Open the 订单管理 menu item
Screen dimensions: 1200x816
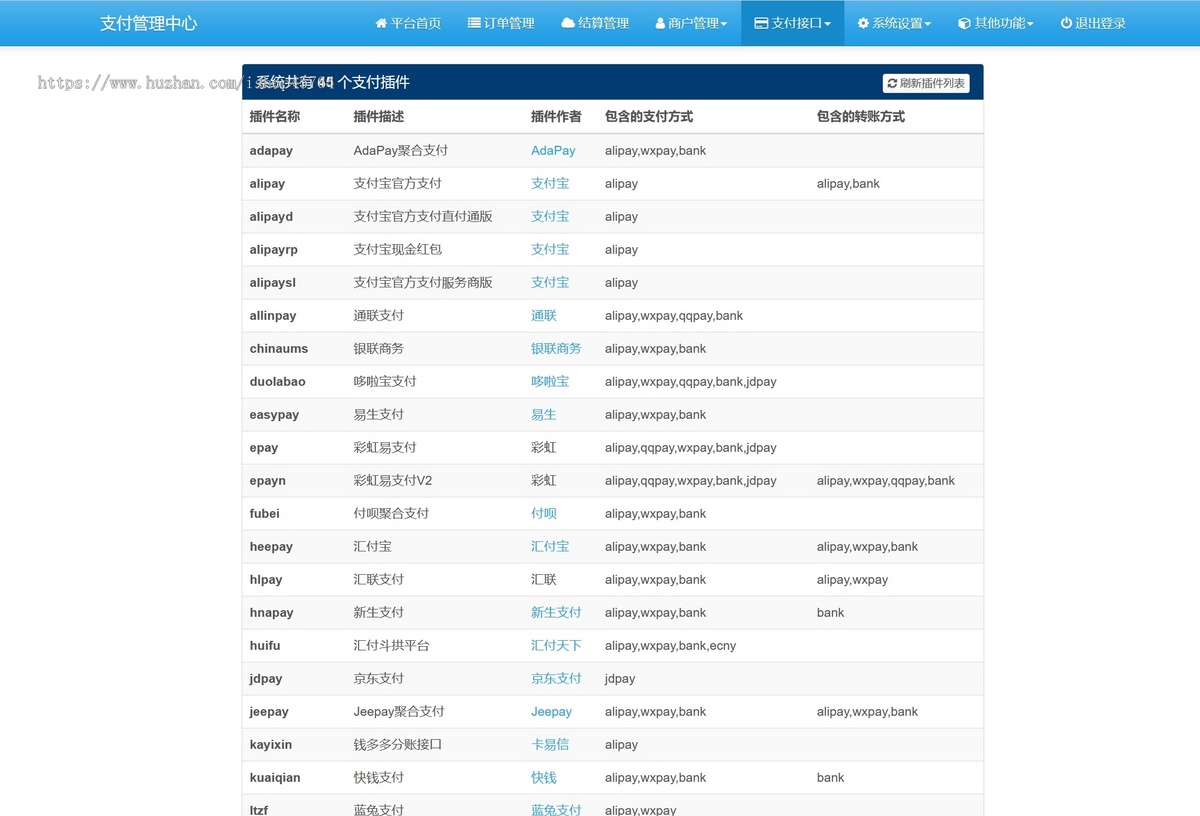[x=501, y=23]
